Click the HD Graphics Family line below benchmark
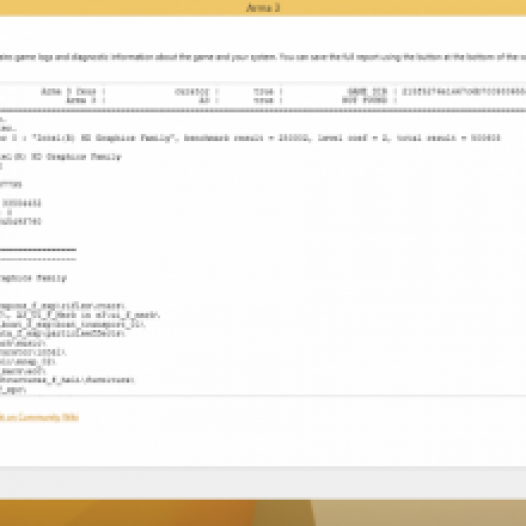This screenshot has height=526, width=526. click(61, 157)
